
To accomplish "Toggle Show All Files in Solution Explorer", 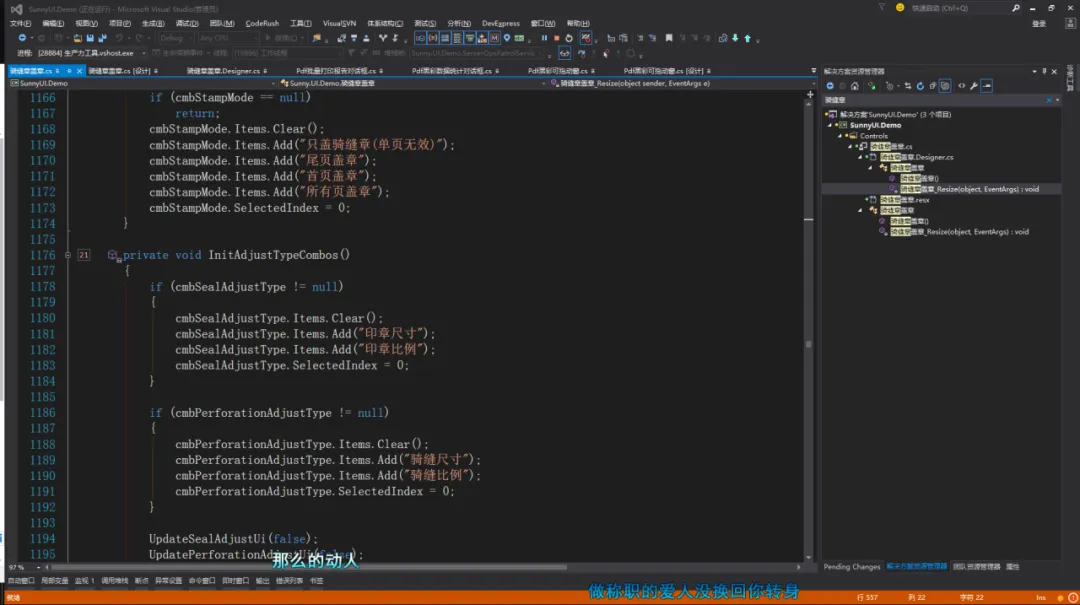I will [x=945, y=86].
